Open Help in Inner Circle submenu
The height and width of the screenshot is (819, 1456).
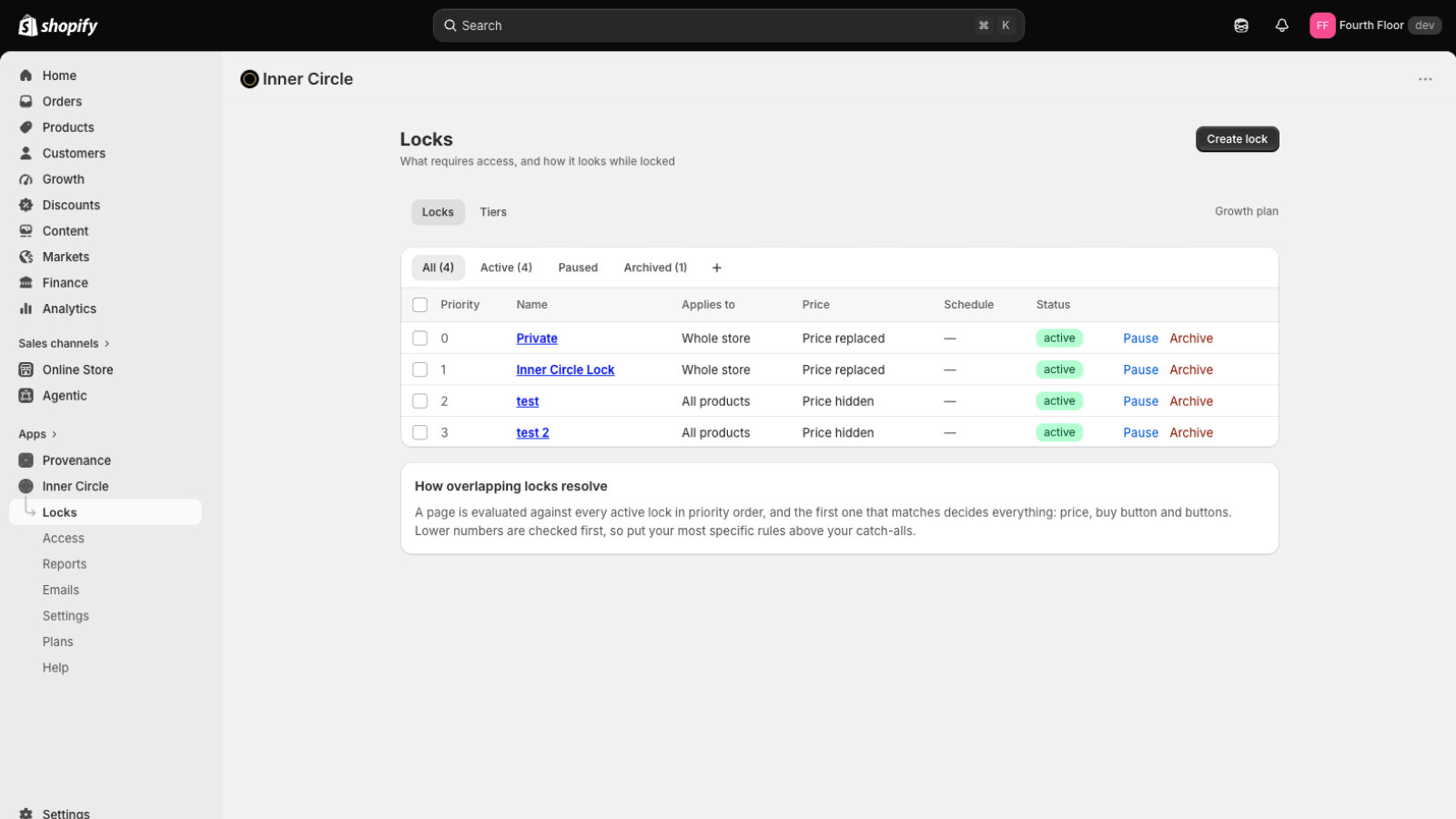[x=56, y=668]
